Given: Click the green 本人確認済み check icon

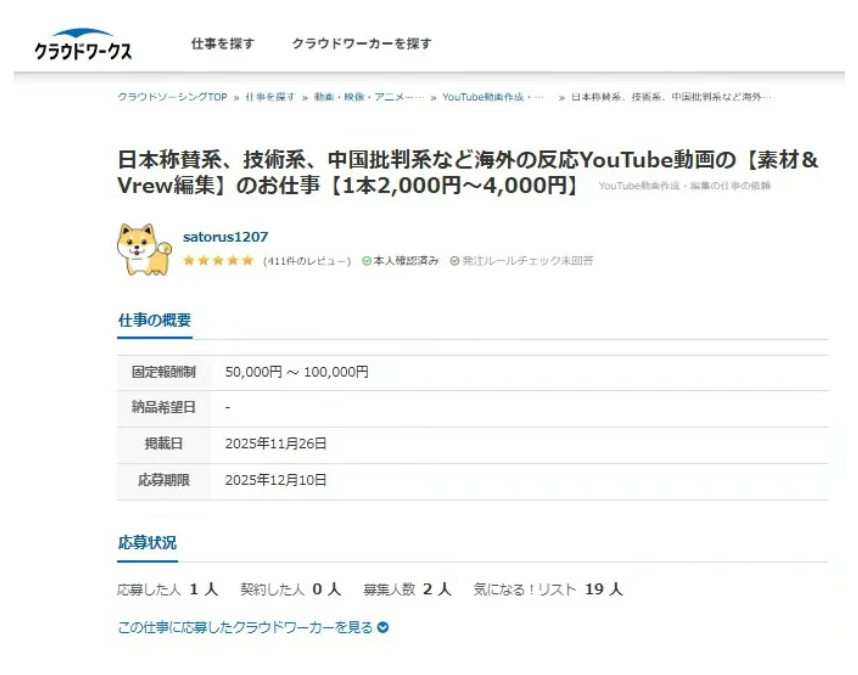Looking at the screenshot, I should coord(367,261).
